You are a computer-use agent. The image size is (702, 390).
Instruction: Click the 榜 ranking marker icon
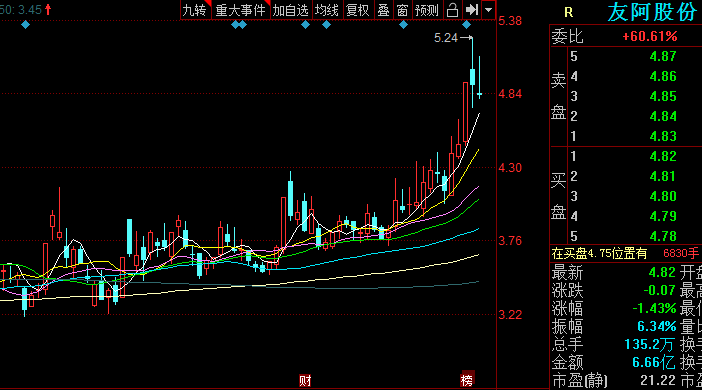[x=467, y=380]
